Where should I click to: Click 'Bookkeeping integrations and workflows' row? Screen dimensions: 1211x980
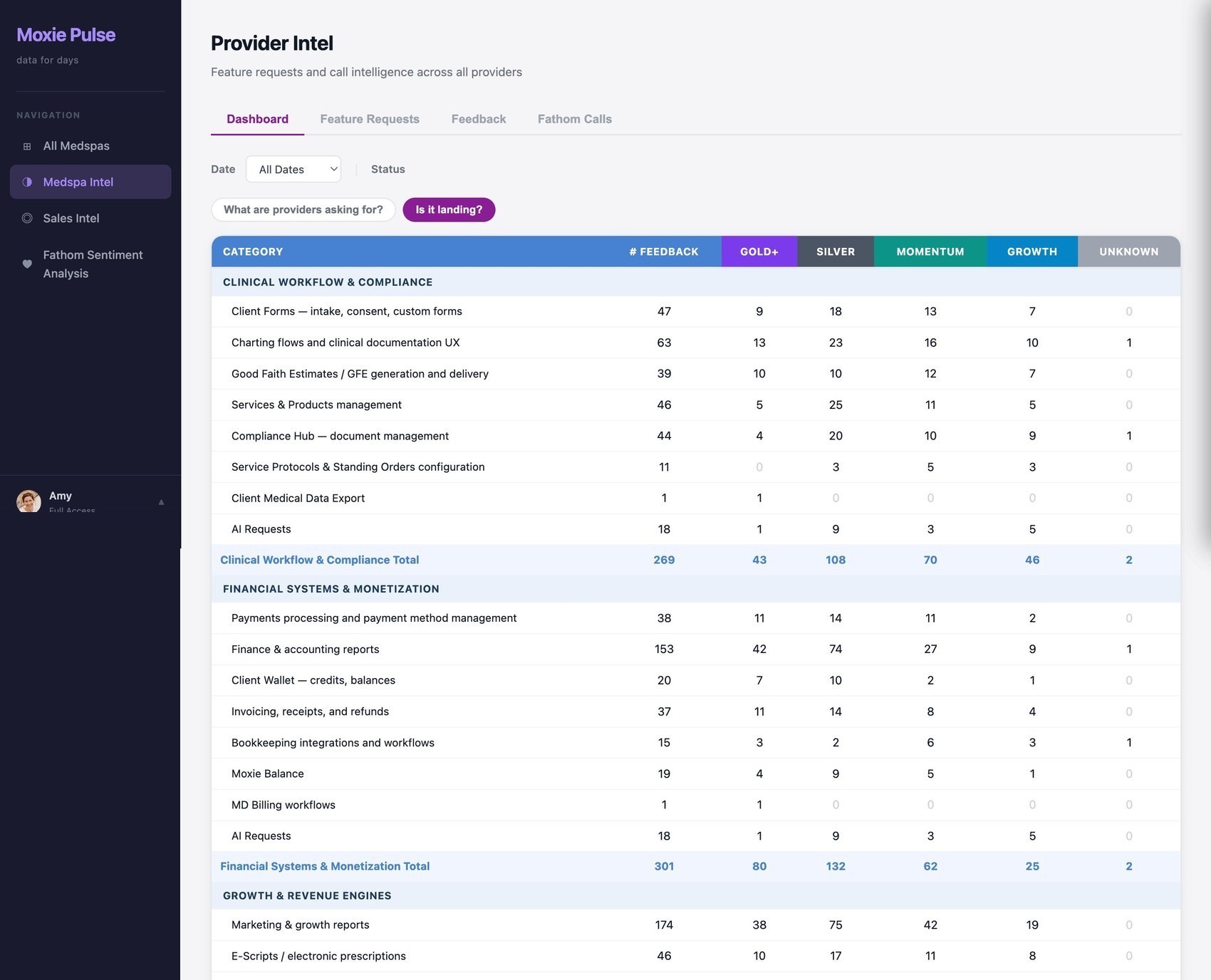696,743
